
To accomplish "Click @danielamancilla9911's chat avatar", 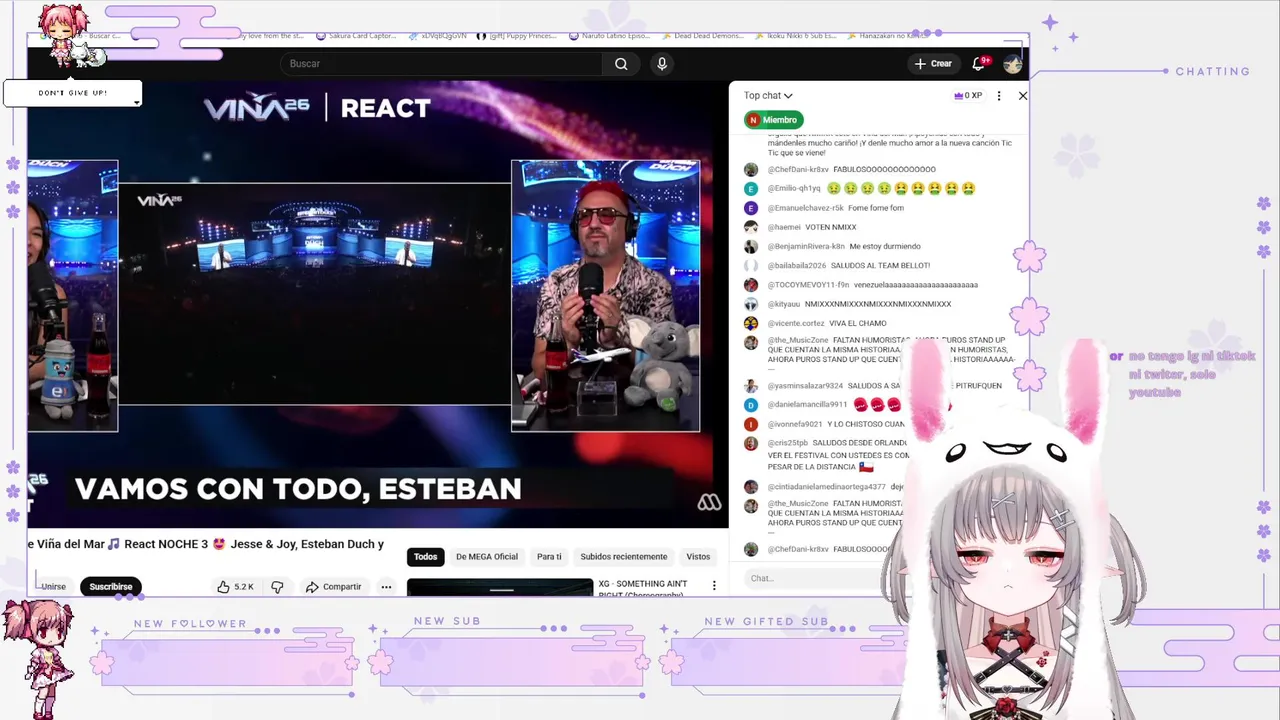I will [751, 405].
